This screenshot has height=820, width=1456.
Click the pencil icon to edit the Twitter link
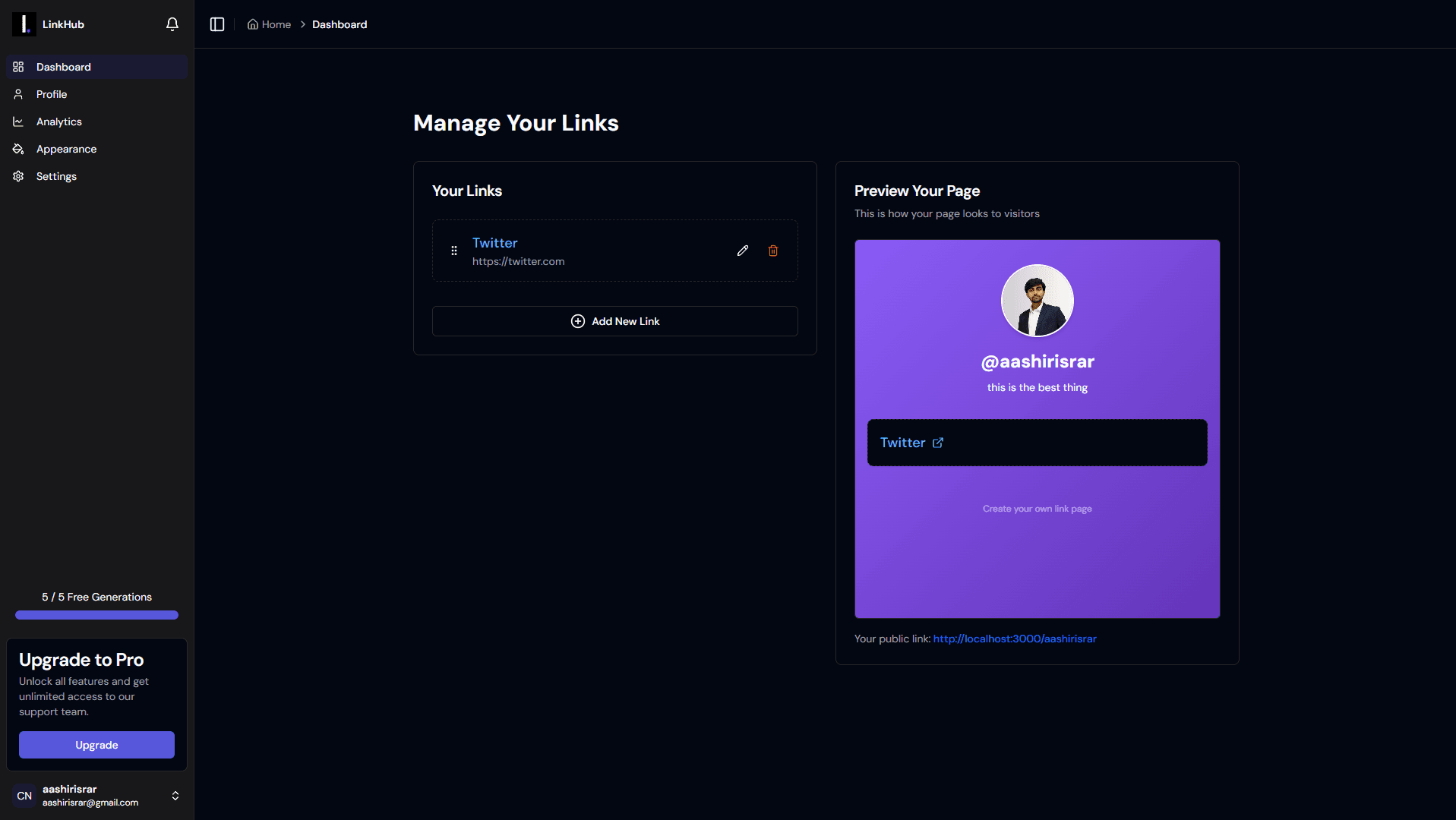point(743,251)
